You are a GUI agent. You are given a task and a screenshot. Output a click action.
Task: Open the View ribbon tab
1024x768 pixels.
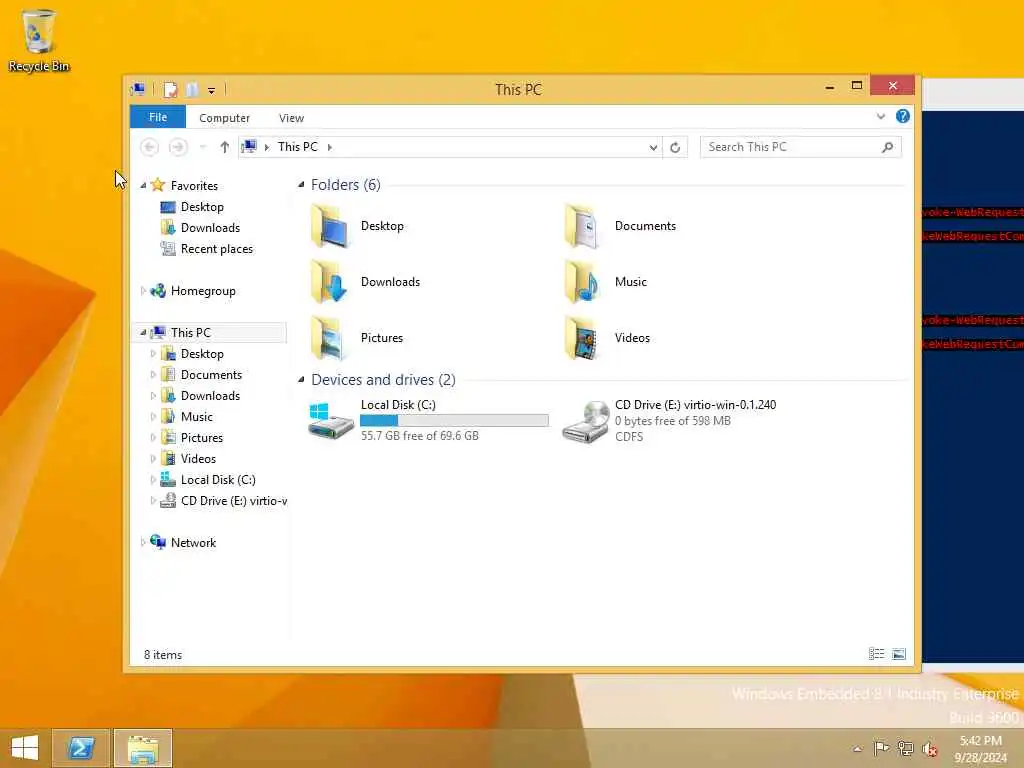coord(291,118)
